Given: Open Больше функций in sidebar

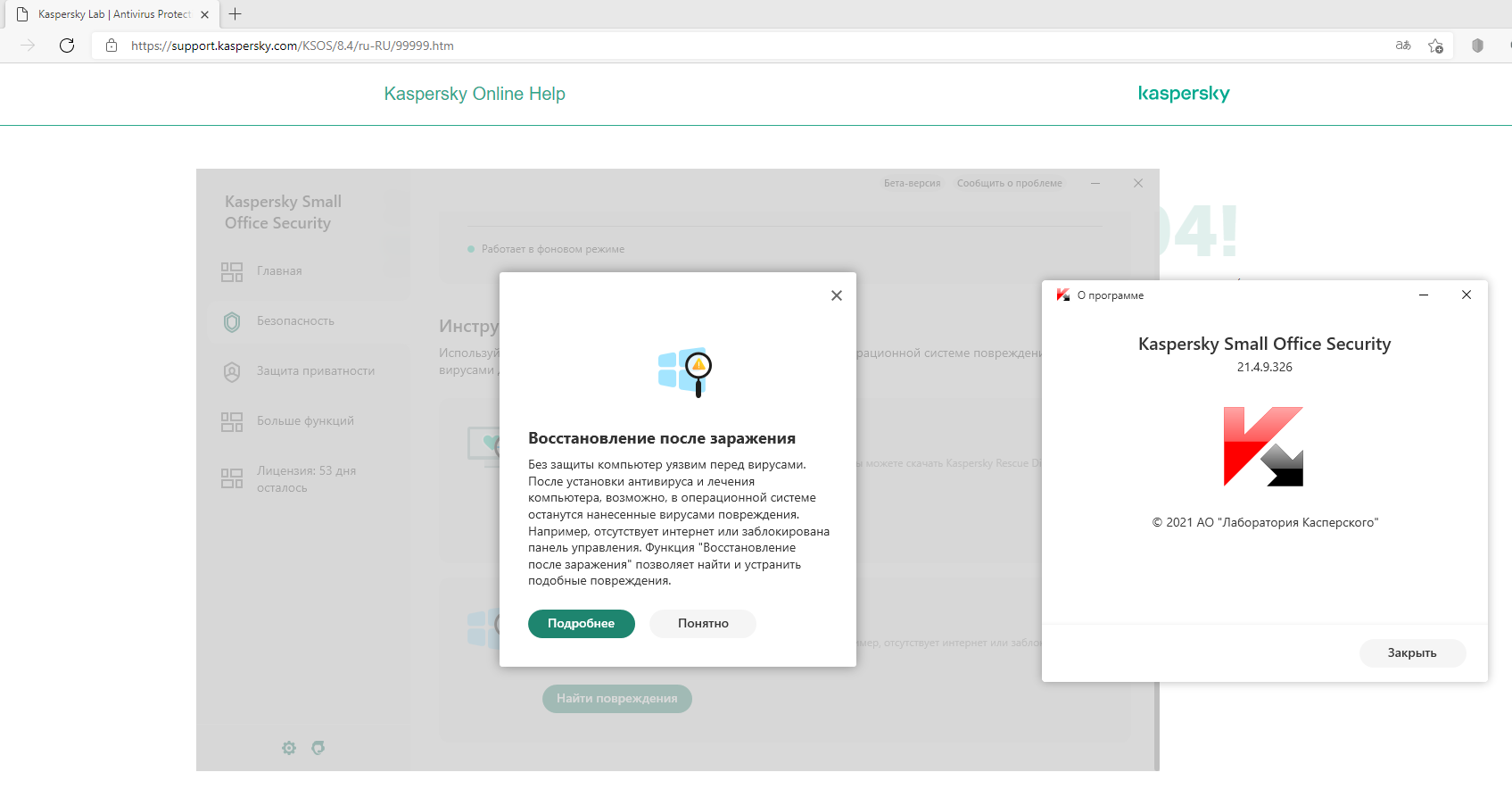Looking at the screenshot, I should click(305, 421).
